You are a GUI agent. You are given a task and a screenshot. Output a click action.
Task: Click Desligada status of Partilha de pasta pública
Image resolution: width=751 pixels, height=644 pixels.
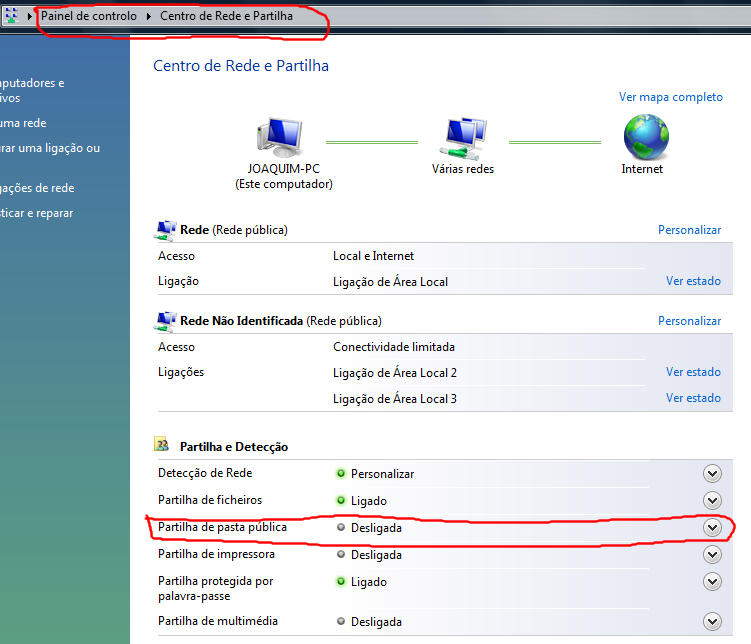pos(376,528)
